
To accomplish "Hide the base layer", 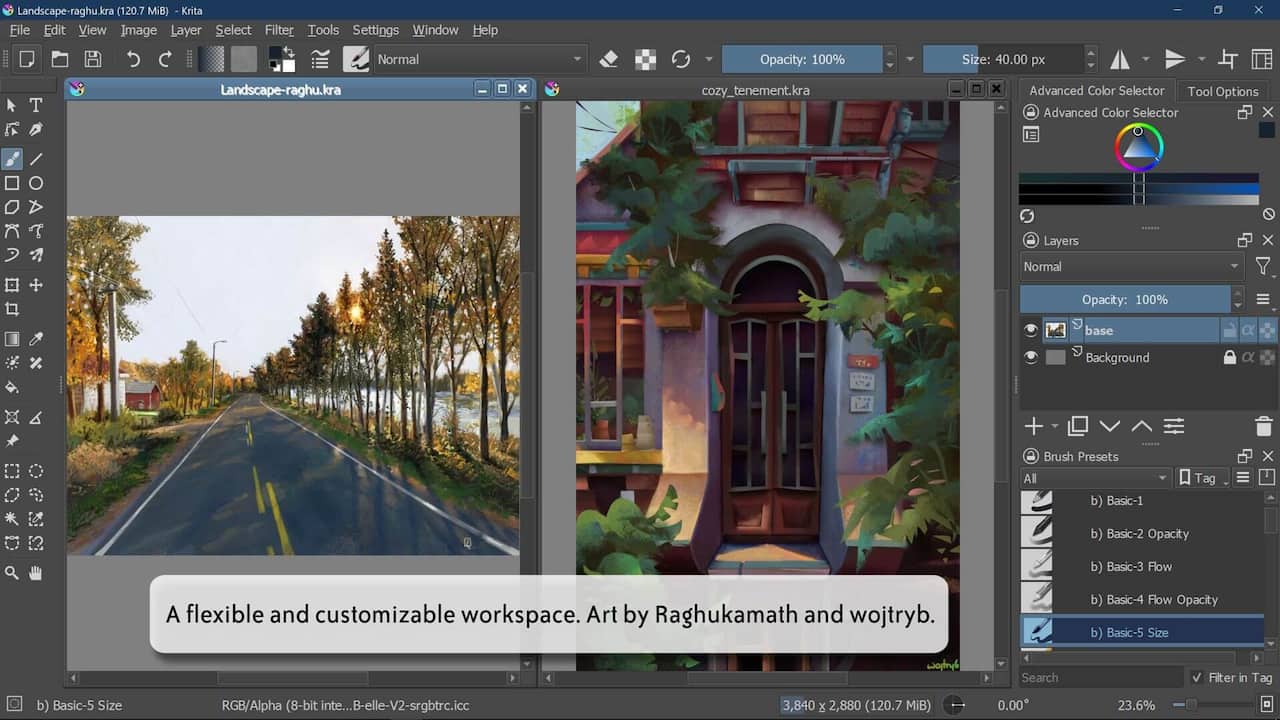I will click(1031, 330).
